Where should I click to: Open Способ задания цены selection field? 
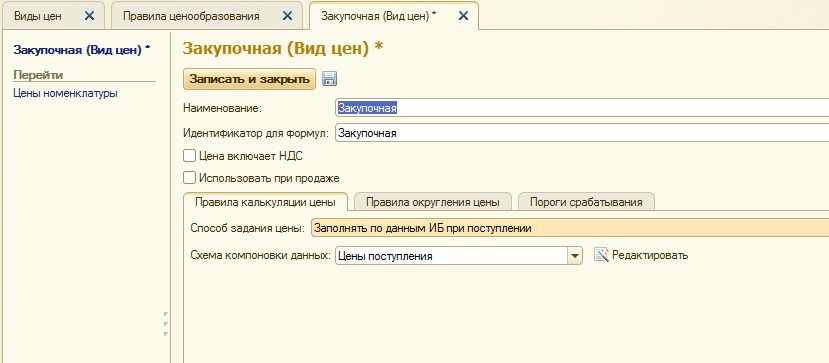click(570, 228)
